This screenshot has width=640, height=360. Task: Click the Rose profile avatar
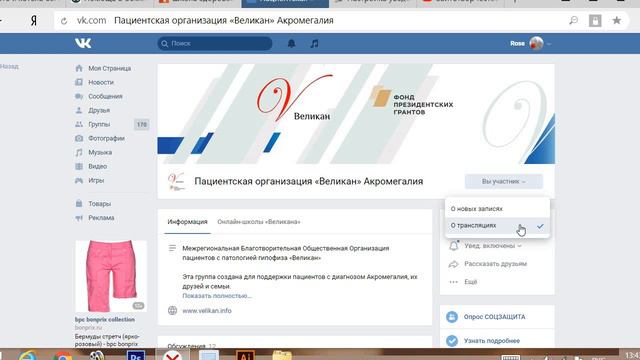coord(536,43)
